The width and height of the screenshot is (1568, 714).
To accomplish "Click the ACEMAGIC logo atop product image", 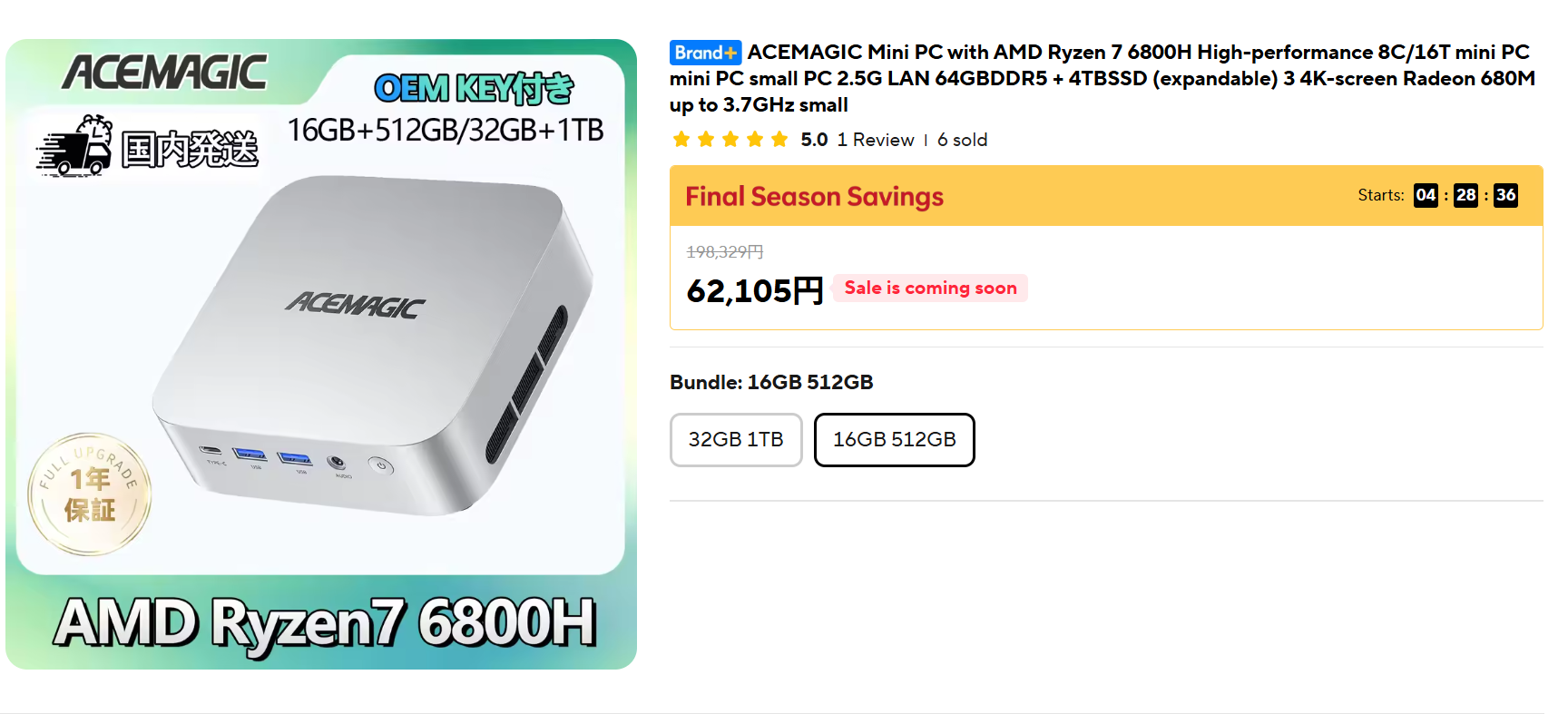I will pyautogui.click(x=164, y=73).
